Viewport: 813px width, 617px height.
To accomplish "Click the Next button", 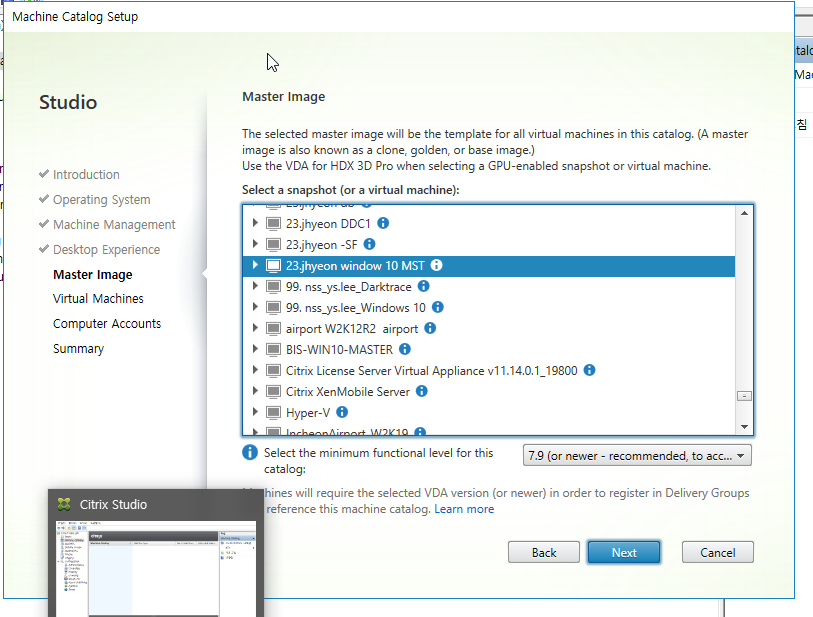I will click(624, 552).
